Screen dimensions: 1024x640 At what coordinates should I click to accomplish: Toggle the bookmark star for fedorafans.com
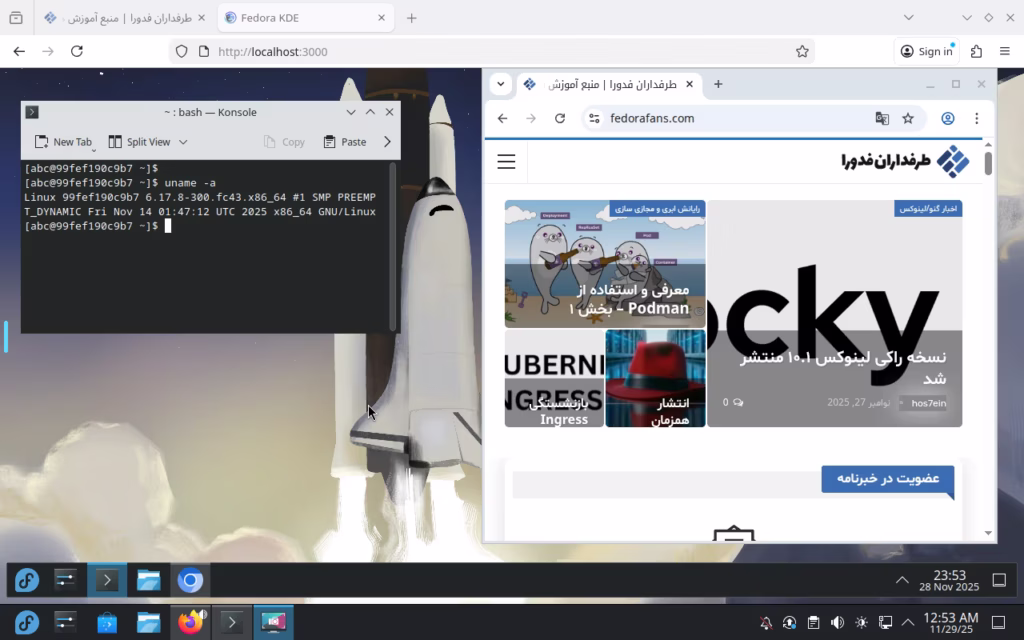(908, 118)
